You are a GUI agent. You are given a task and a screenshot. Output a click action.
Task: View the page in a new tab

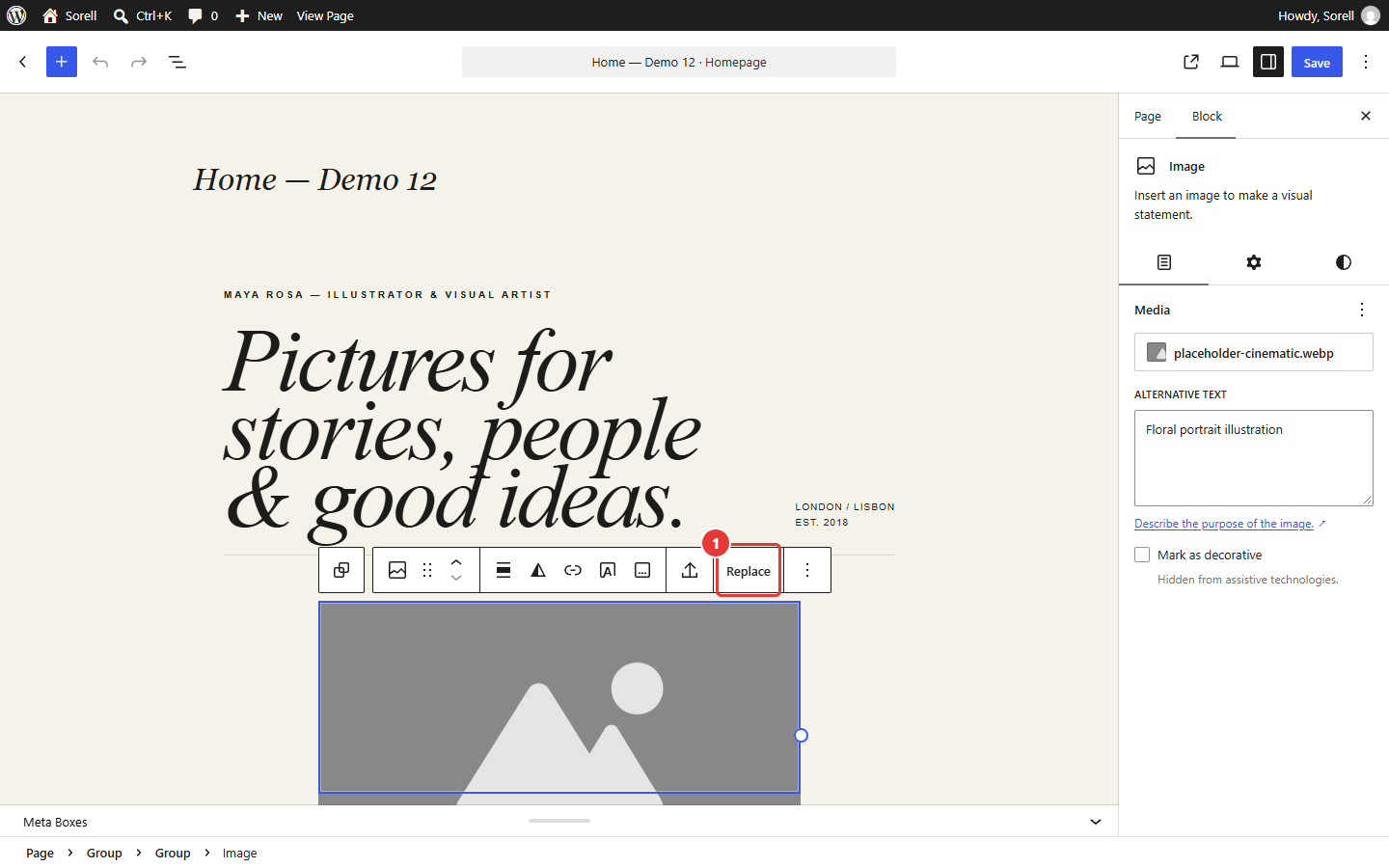pyautogui.click(x=1191, y=62)
